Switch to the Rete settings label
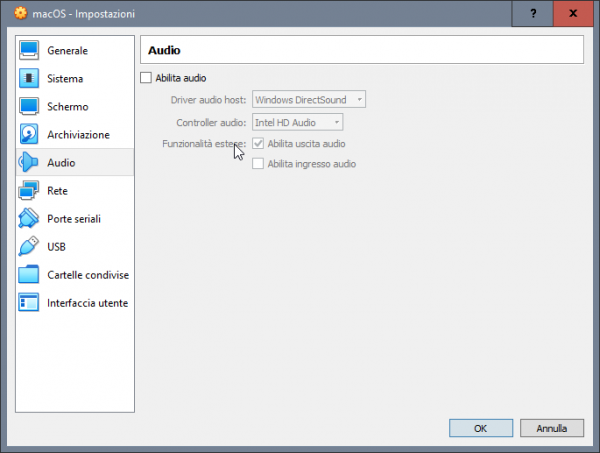This screenshot has width=600, height=453. [x=57, y=191]
